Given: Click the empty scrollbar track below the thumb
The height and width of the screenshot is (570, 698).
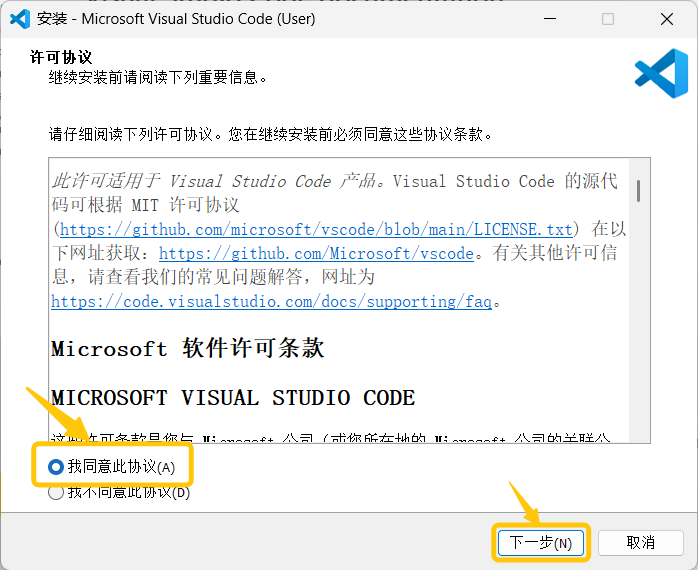Looking at the screenshot, I should pos(638,330).
